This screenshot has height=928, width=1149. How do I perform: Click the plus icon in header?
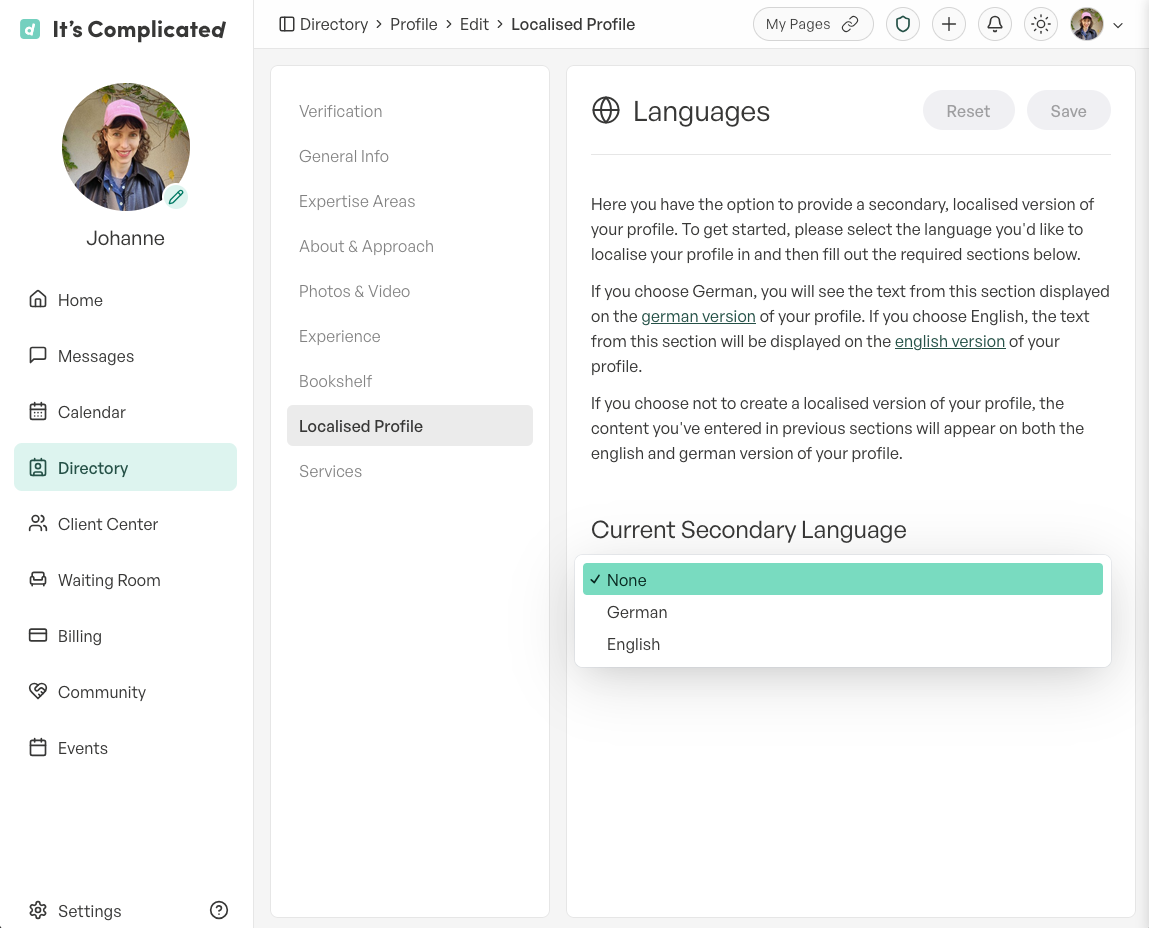(x=949, y=24)
